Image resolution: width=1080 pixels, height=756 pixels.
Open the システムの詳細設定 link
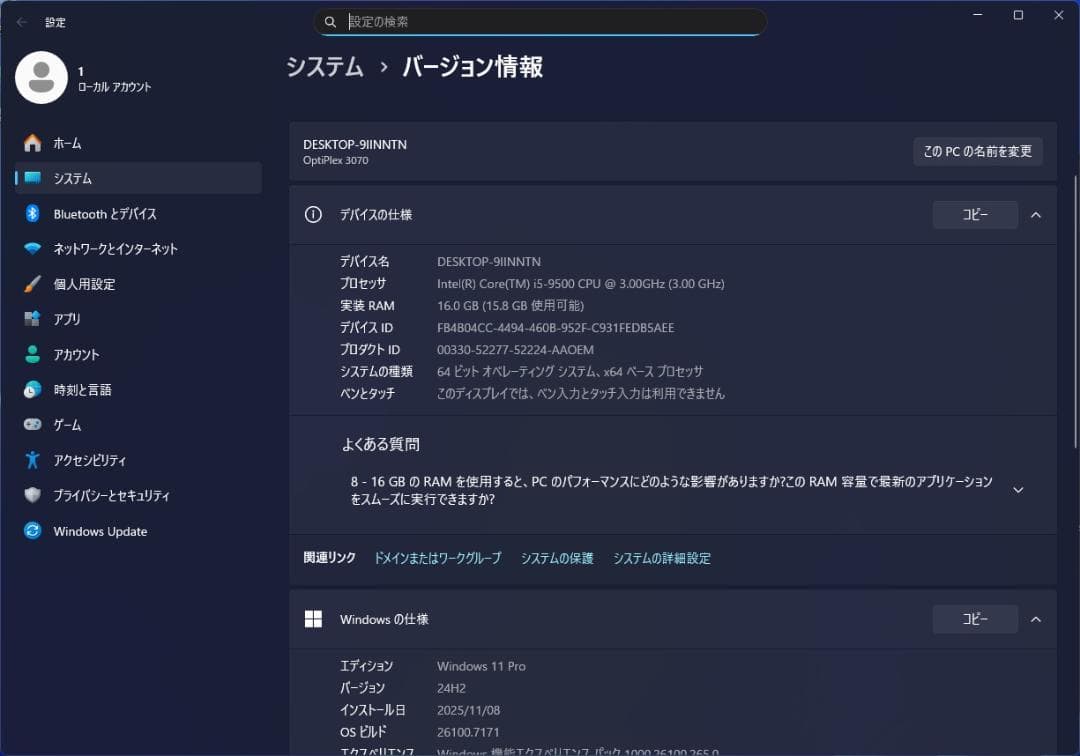point(661,558)
